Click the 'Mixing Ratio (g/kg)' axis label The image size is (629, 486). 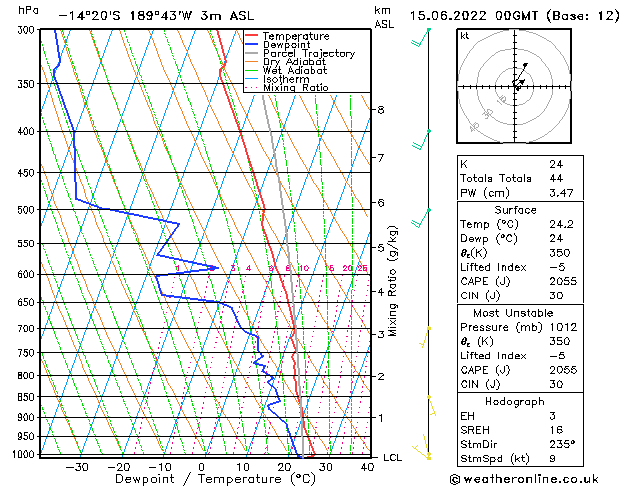(x=392, y=281)
